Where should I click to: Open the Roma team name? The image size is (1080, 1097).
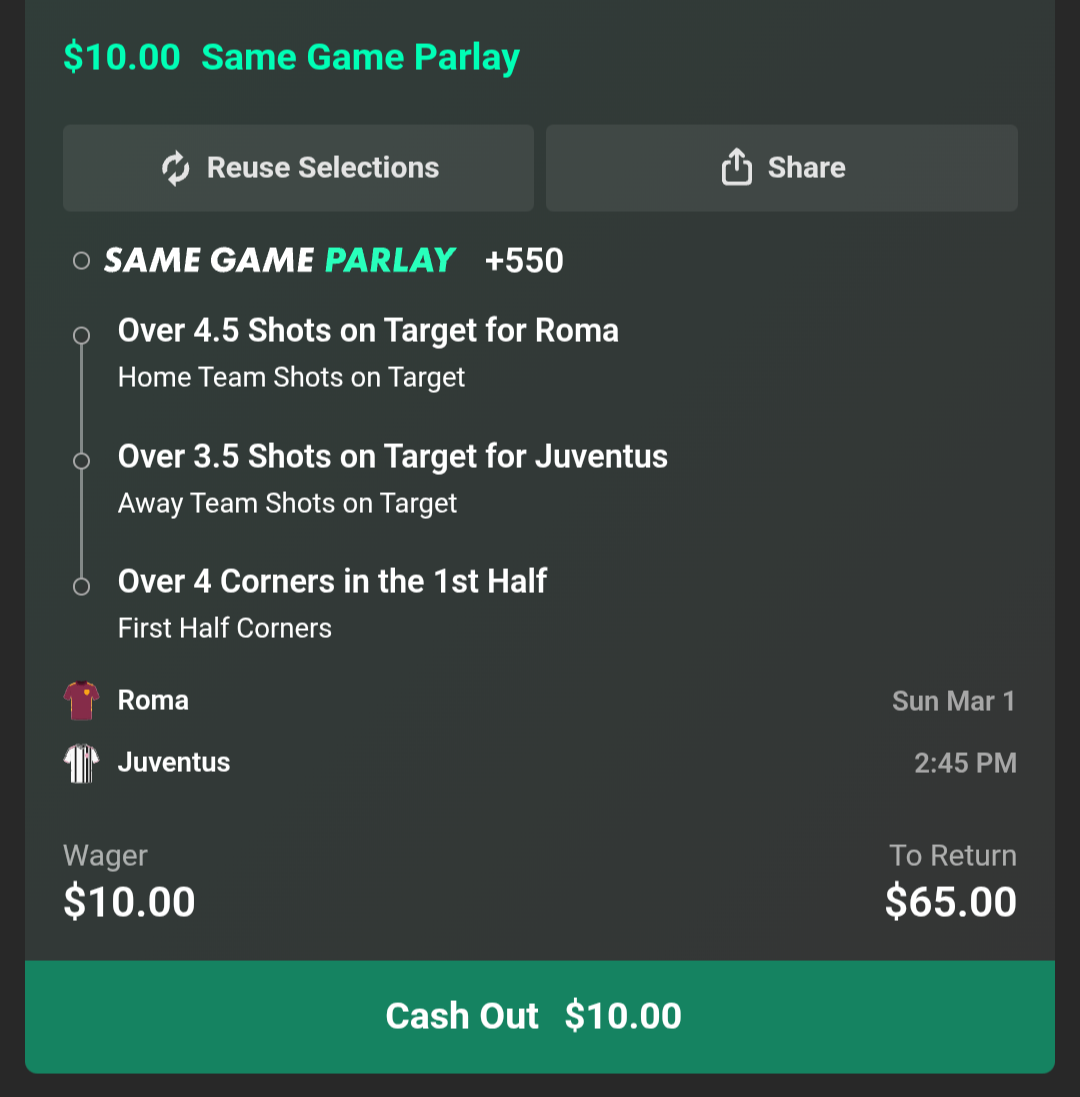153,700
